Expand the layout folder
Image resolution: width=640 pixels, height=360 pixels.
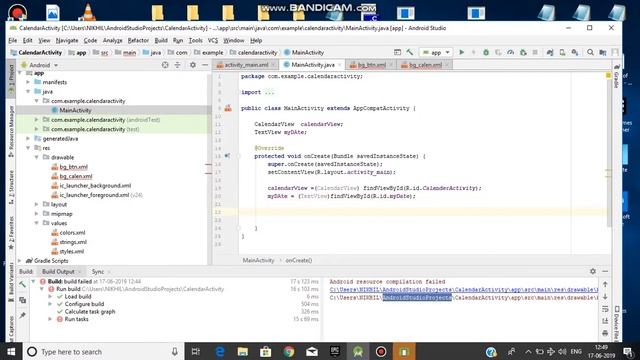[36, 204]
